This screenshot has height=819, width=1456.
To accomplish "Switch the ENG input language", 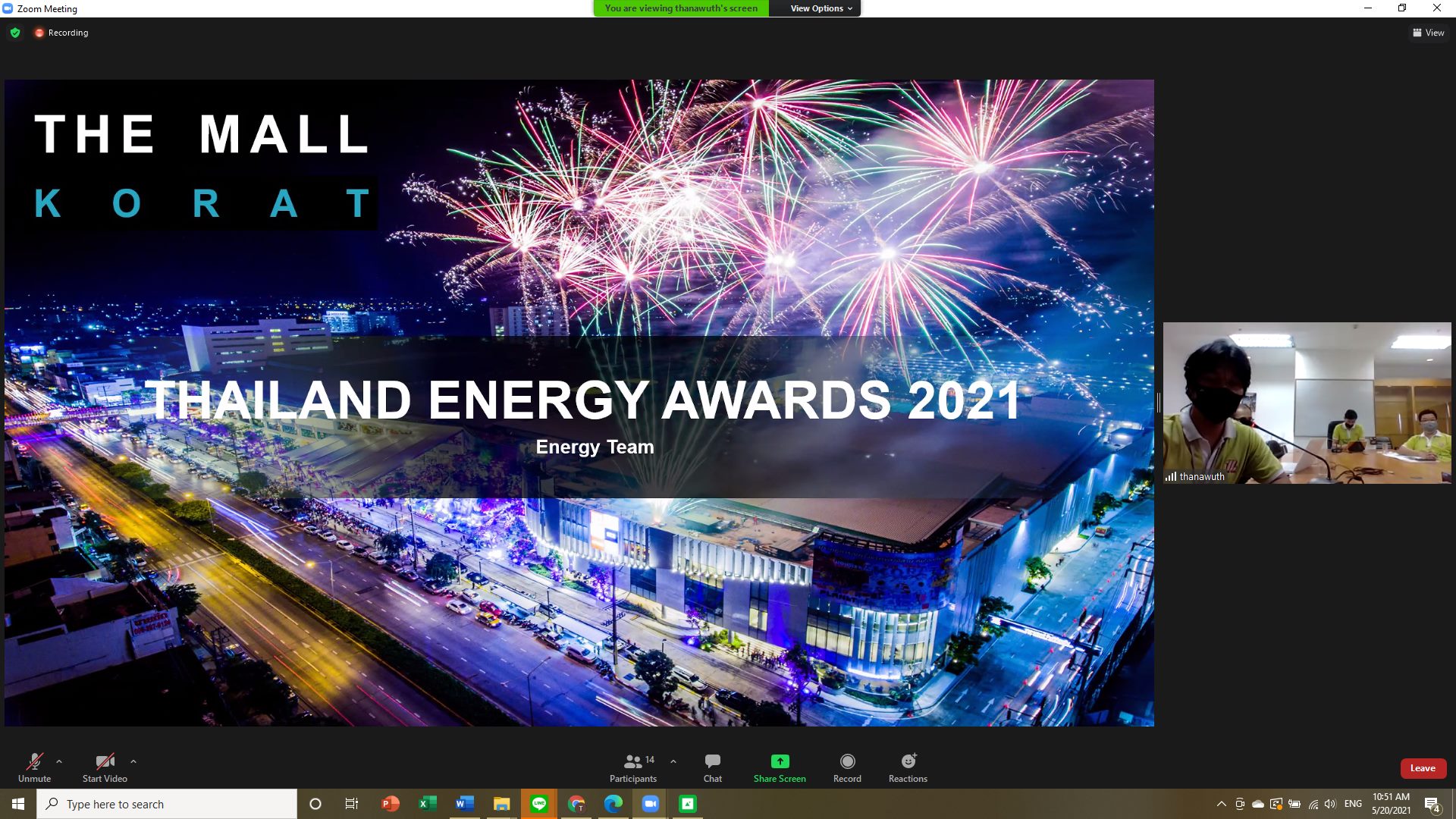I will click(x=1353, y=804).
